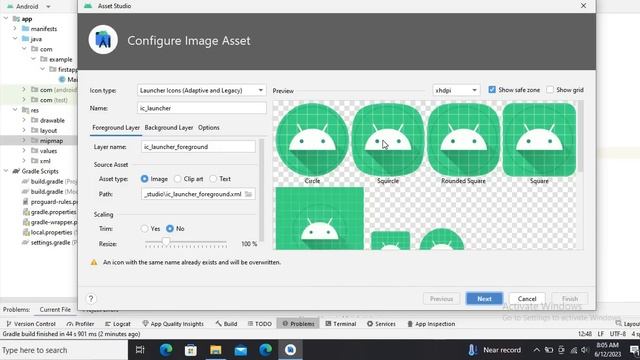Open help with the question mark button
Image resolution: width=640 pixels, height=360 pixels.
(x=91, y=299)
